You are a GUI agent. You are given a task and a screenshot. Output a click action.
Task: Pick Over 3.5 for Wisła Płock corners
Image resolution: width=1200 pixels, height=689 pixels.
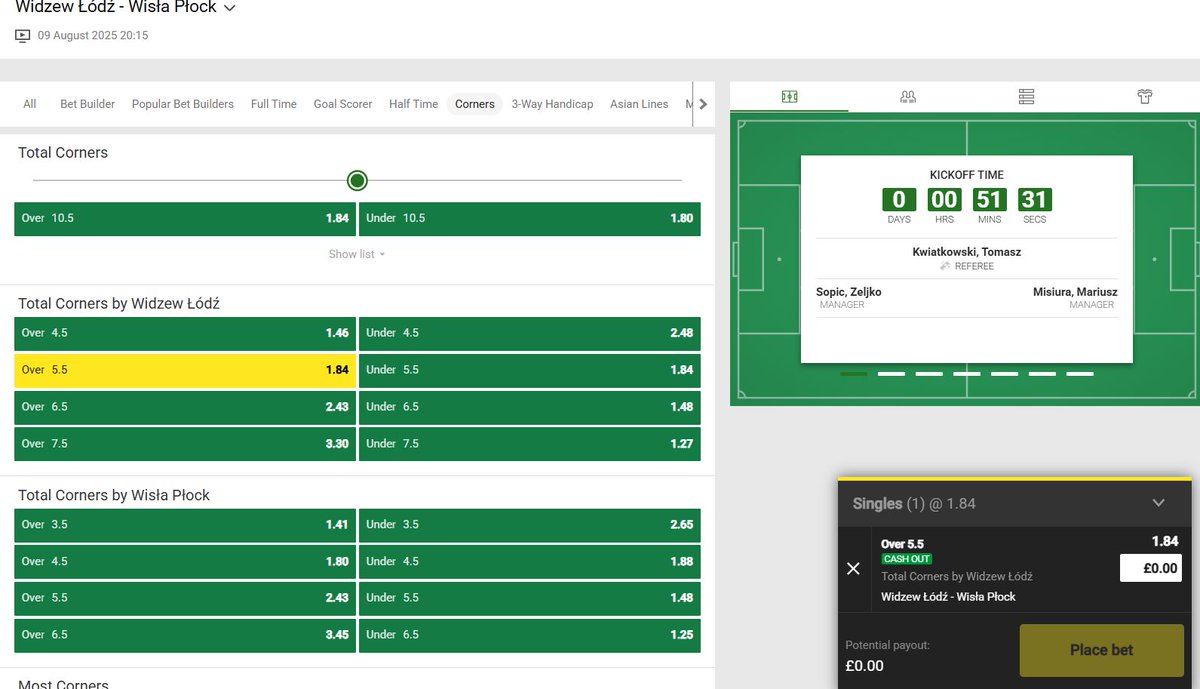pyautogui.click(x=184, y=524)
